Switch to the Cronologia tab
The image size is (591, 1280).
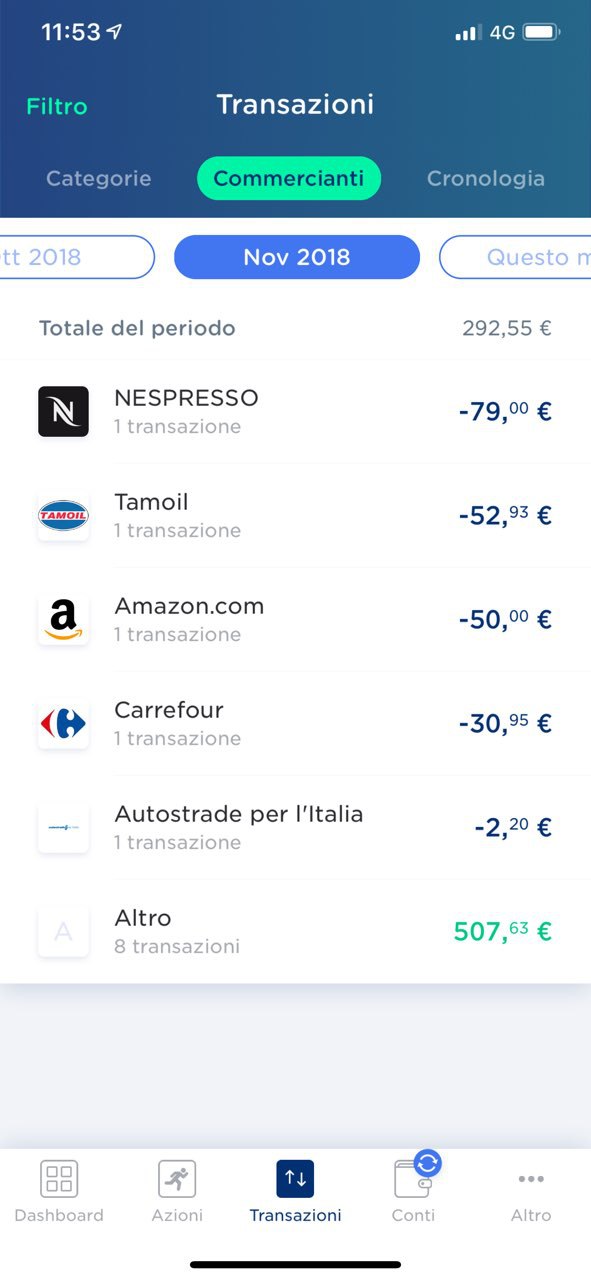486,179
